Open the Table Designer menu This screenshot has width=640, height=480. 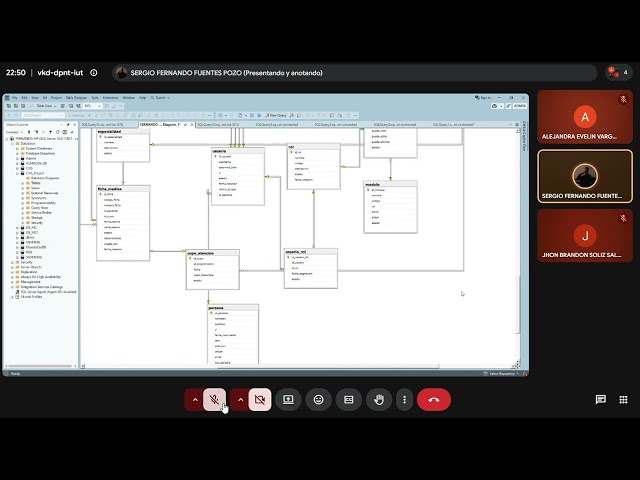pos(76,98)
